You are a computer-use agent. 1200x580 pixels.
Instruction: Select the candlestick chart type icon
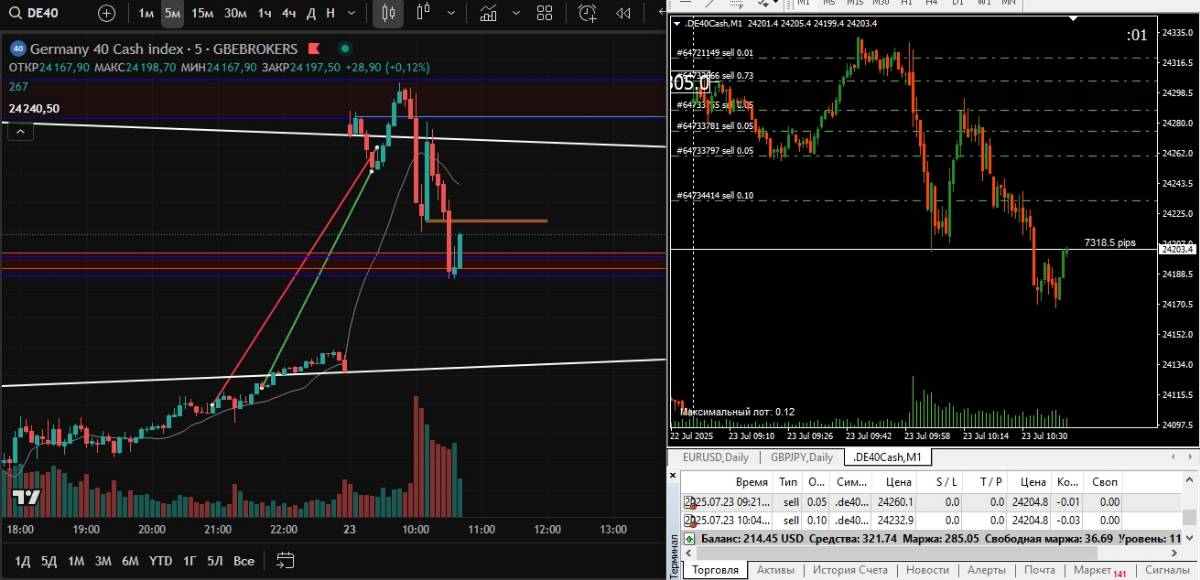(x=389, y=13)
